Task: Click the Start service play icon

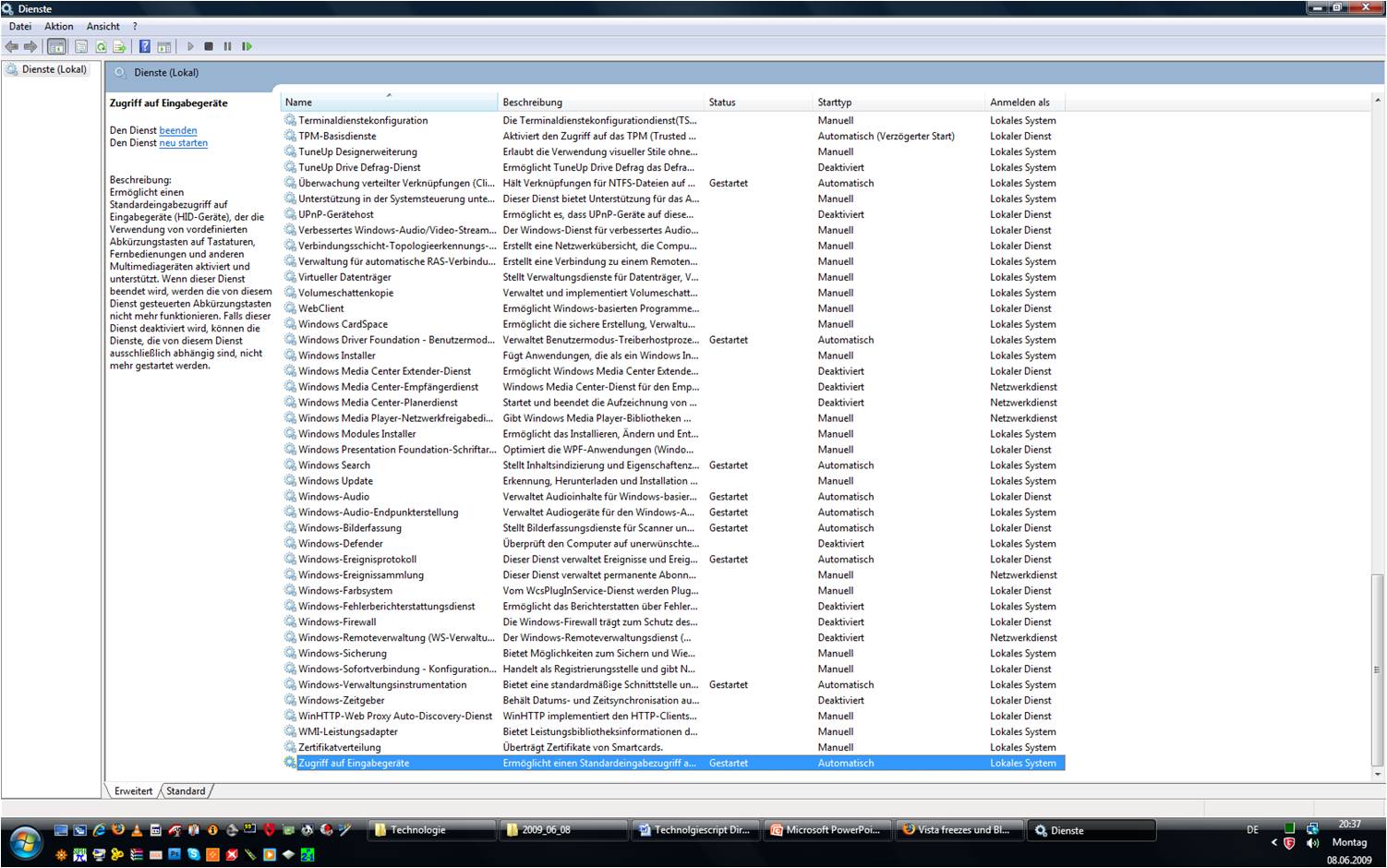Action: (190, 46)
